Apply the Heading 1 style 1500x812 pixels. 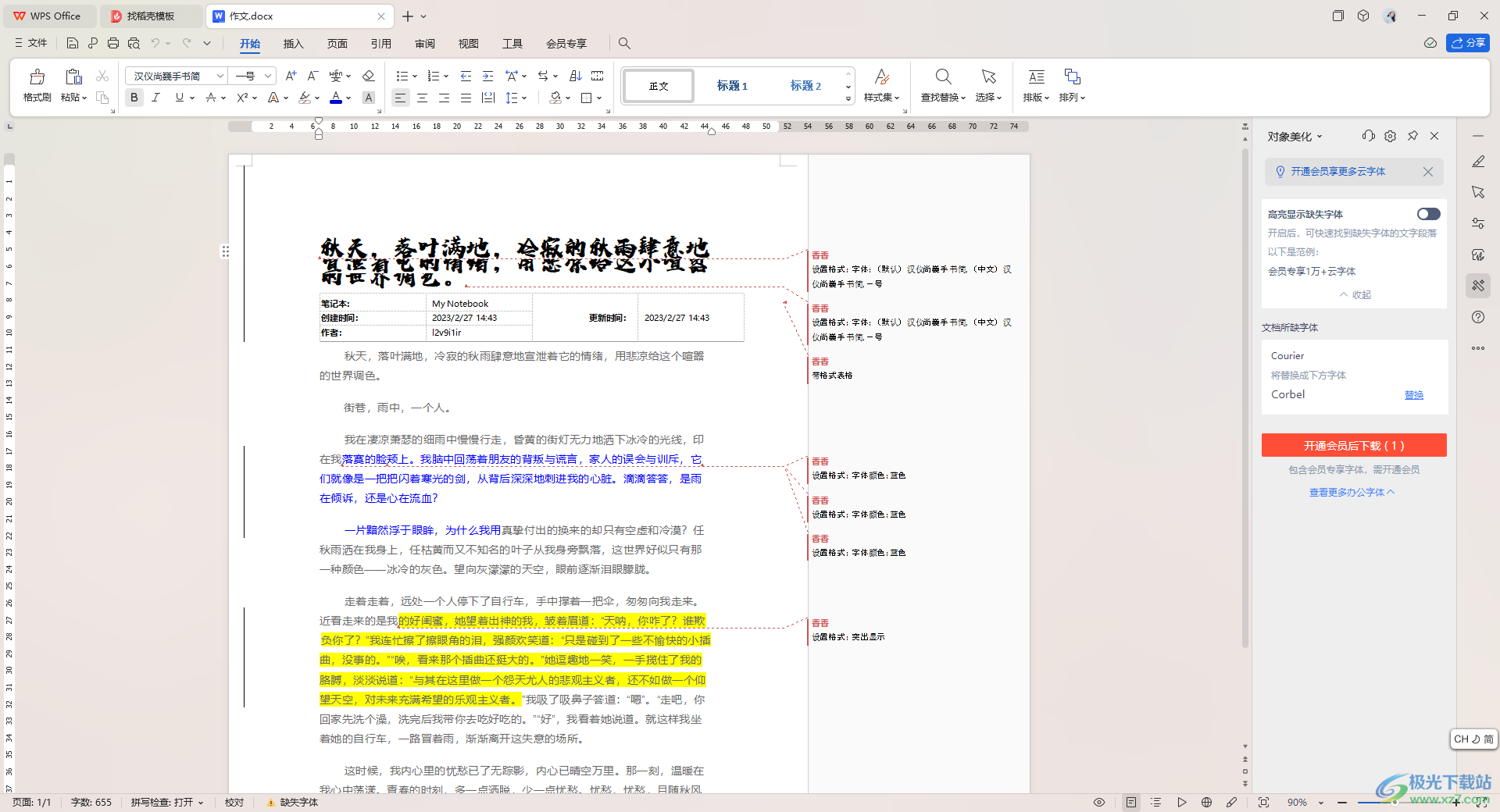(732, 85)
